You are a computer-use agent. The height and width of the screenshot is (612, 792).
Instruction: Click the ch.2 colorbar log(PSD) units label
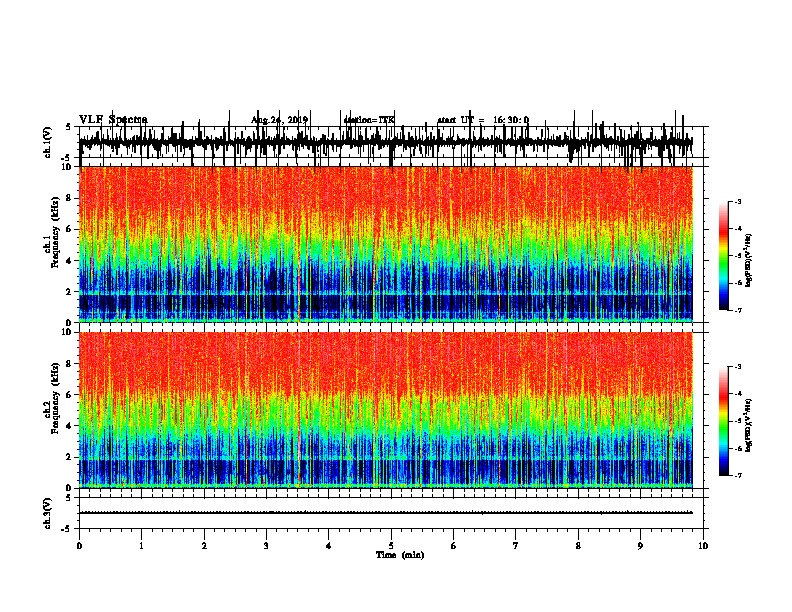(x=749, y=425)
